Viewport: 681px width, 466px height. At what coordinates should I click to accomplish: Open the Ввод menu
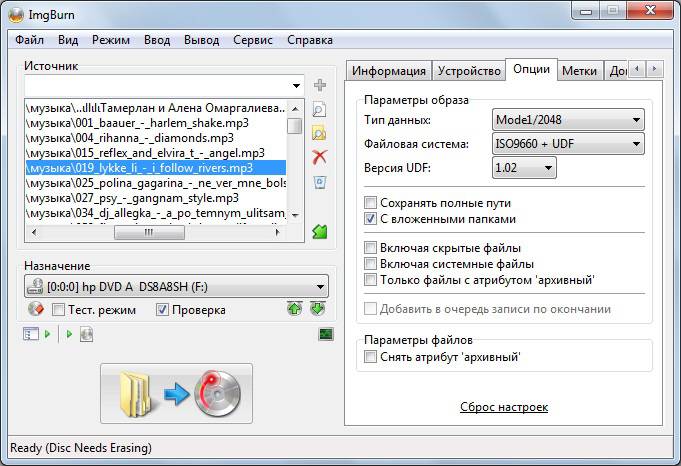(157, 40)
